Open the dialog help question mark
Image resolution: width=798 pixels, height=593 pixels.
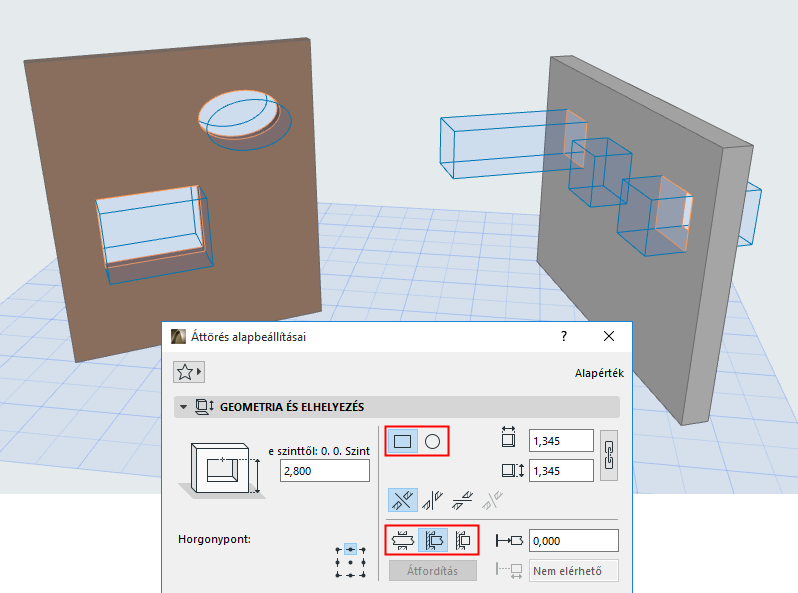[564, 336]
